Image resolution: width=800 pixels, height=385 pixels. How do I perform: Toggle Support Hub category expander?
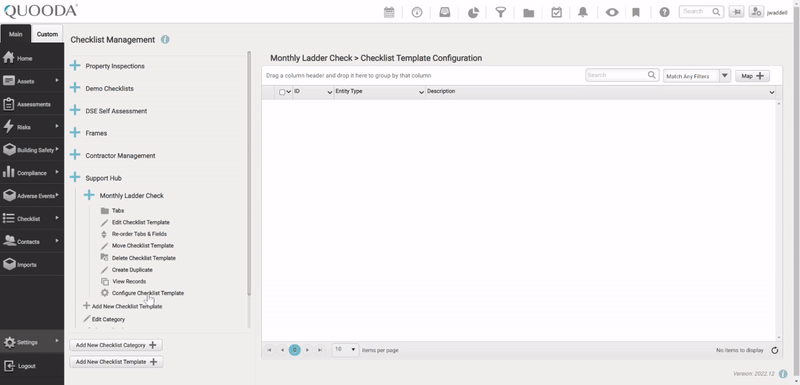[75, 177]
